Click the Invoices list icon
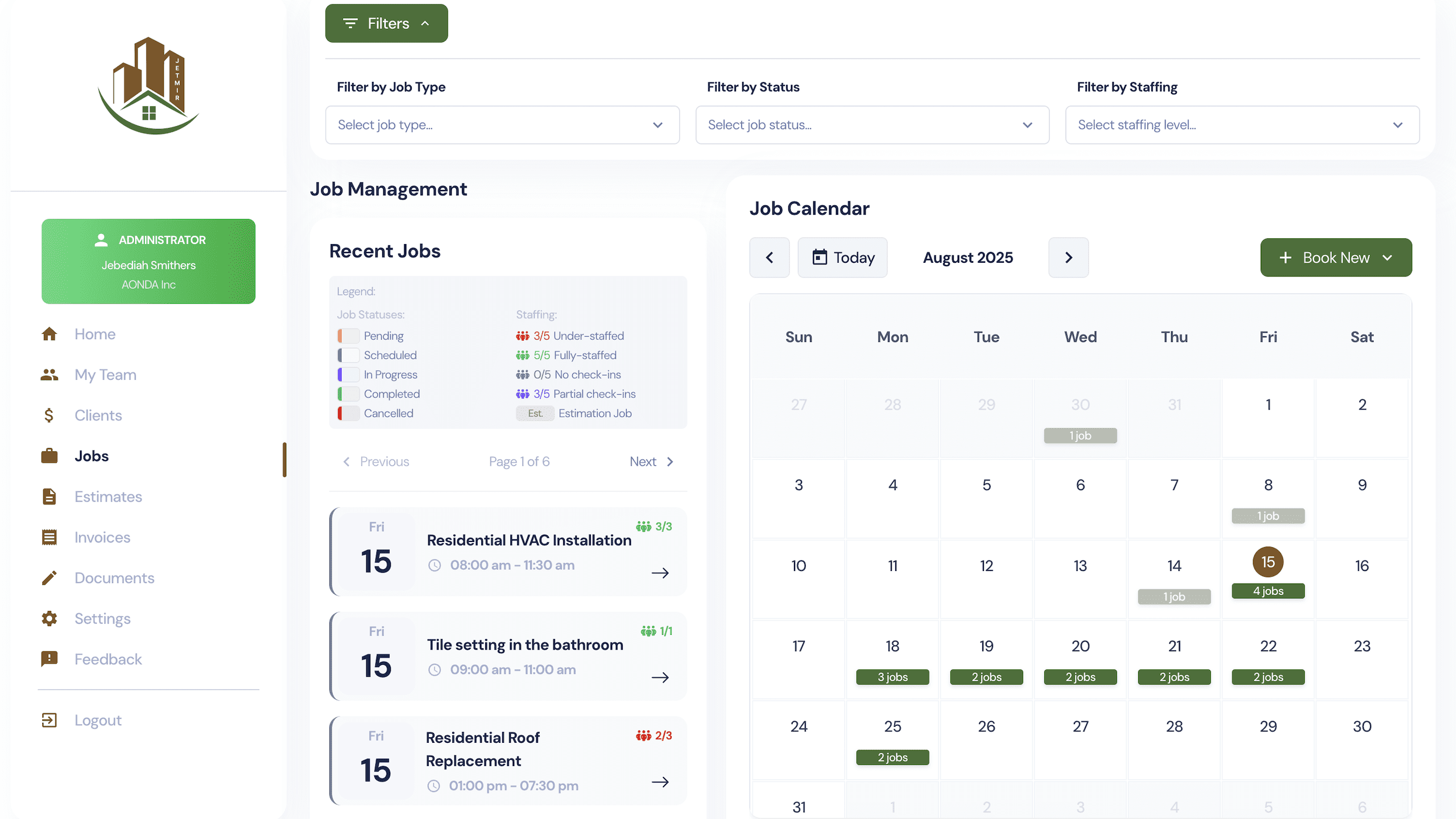1456x819 pixels. click(49, 537)
